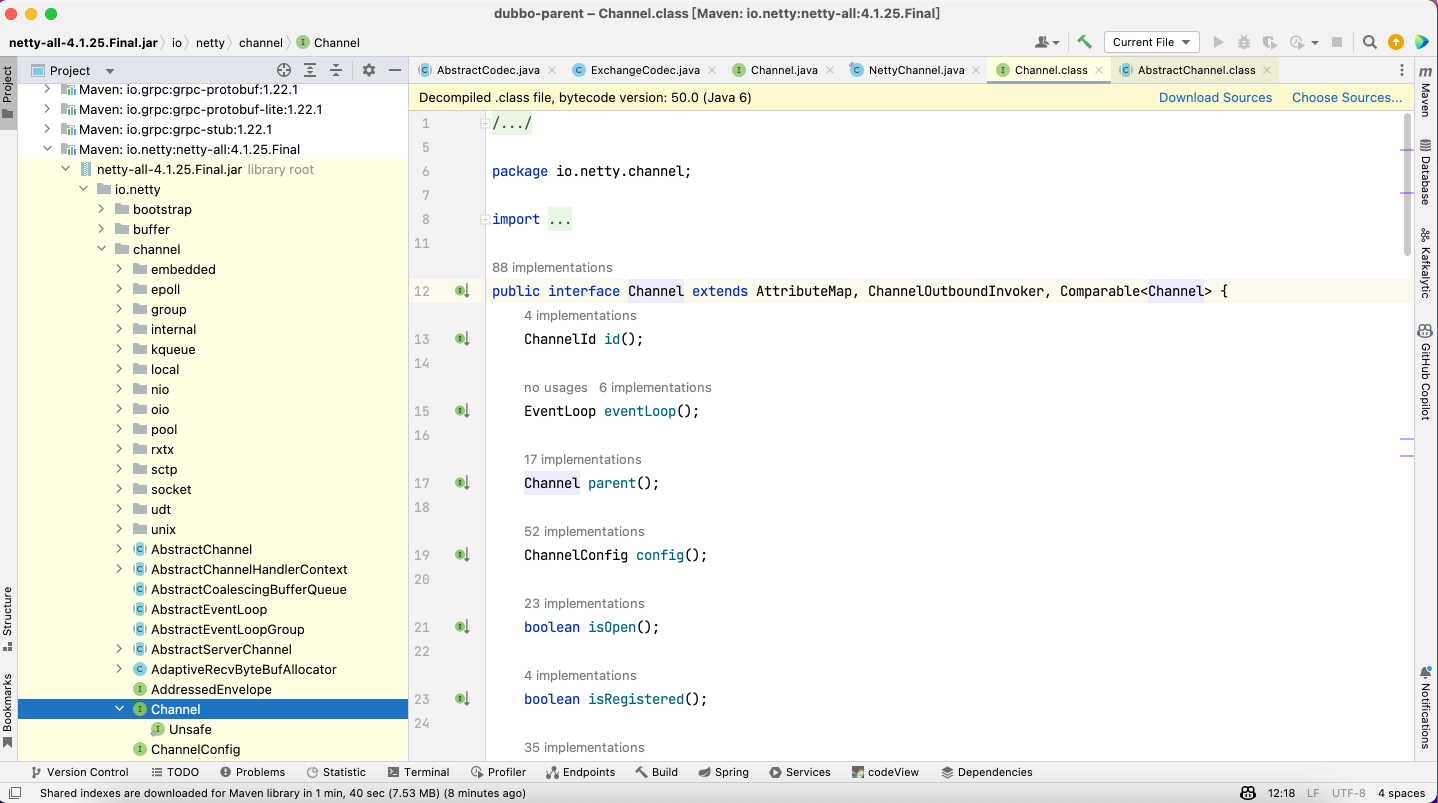This screenshot has width=1438, height=803.
Task: Open the Current File run configuration dropdown
Action: click(1152, 42)
